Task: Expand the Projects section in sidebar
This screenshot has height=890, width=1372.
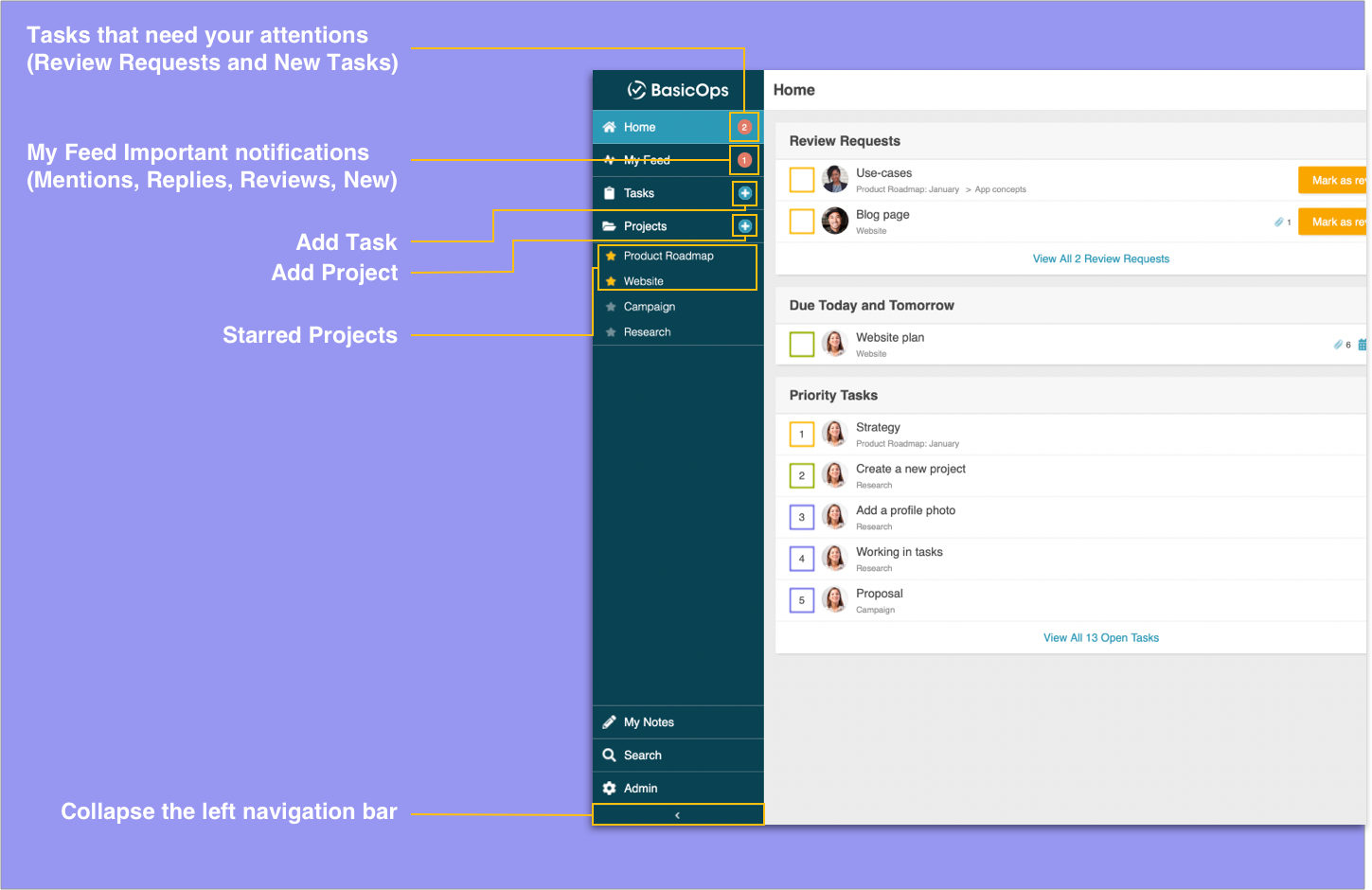Action: coord(645,226)
